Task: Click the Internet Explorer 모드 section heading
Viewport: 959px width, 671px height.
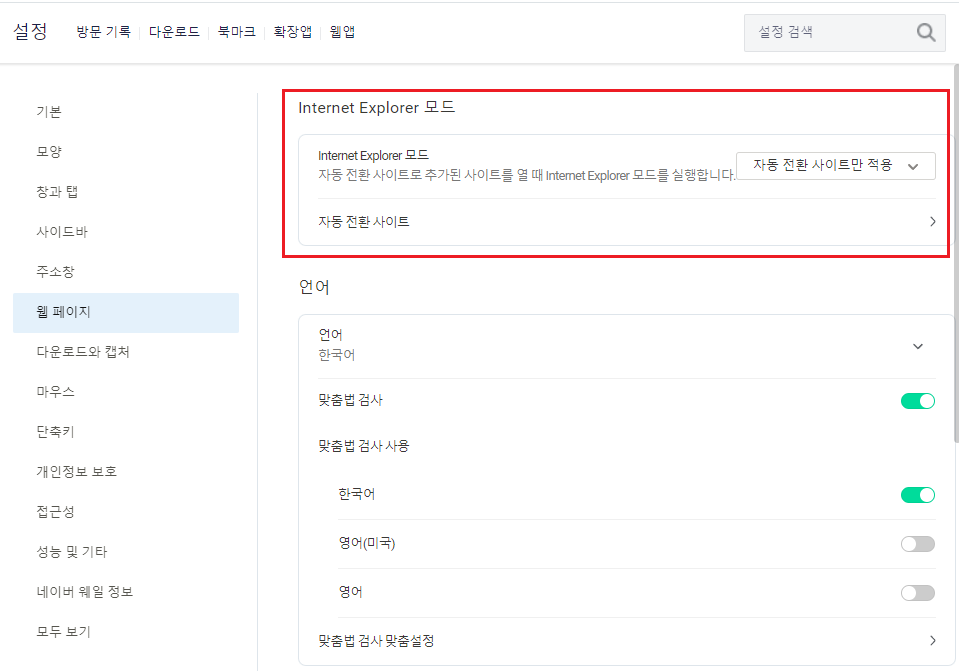Action: [x=377, y=108]
